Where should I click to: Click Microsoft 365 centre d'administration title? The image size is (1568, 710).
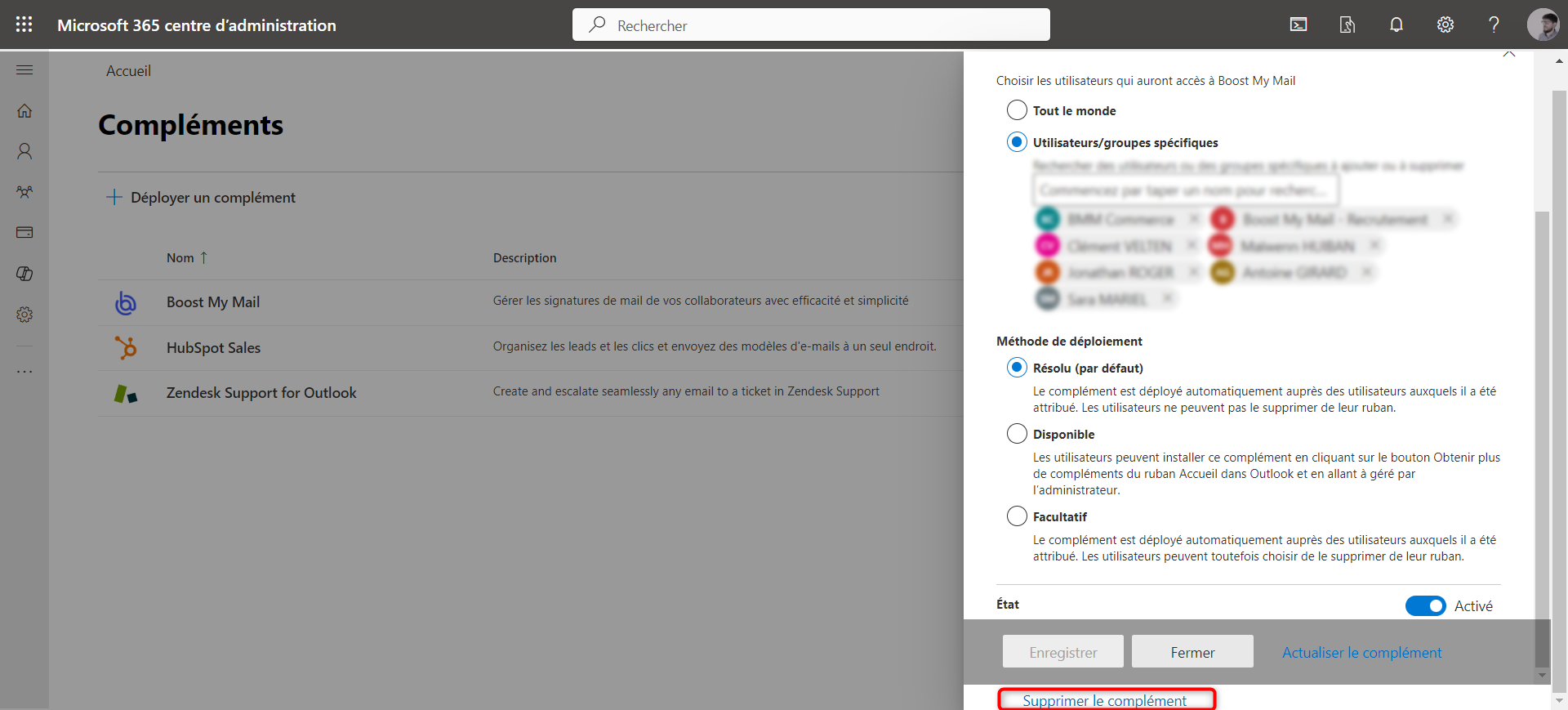197,25
